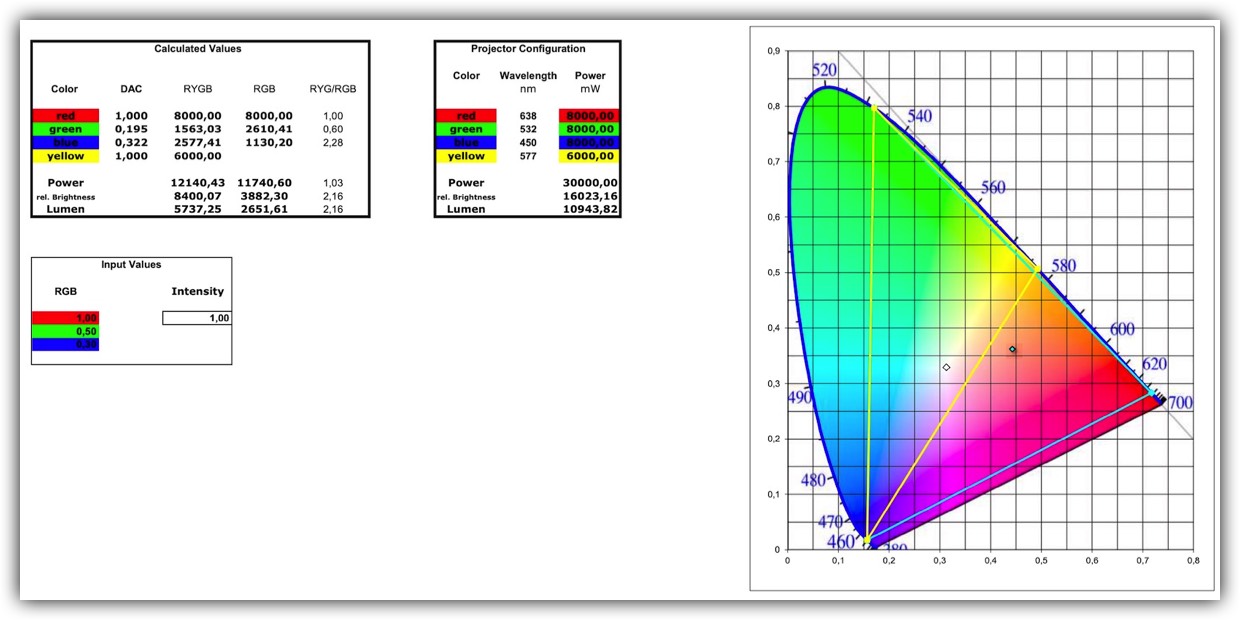Select the RYGB Lumen value 5737,25
The image size is (1240, 620).
(x=197, y=209)
